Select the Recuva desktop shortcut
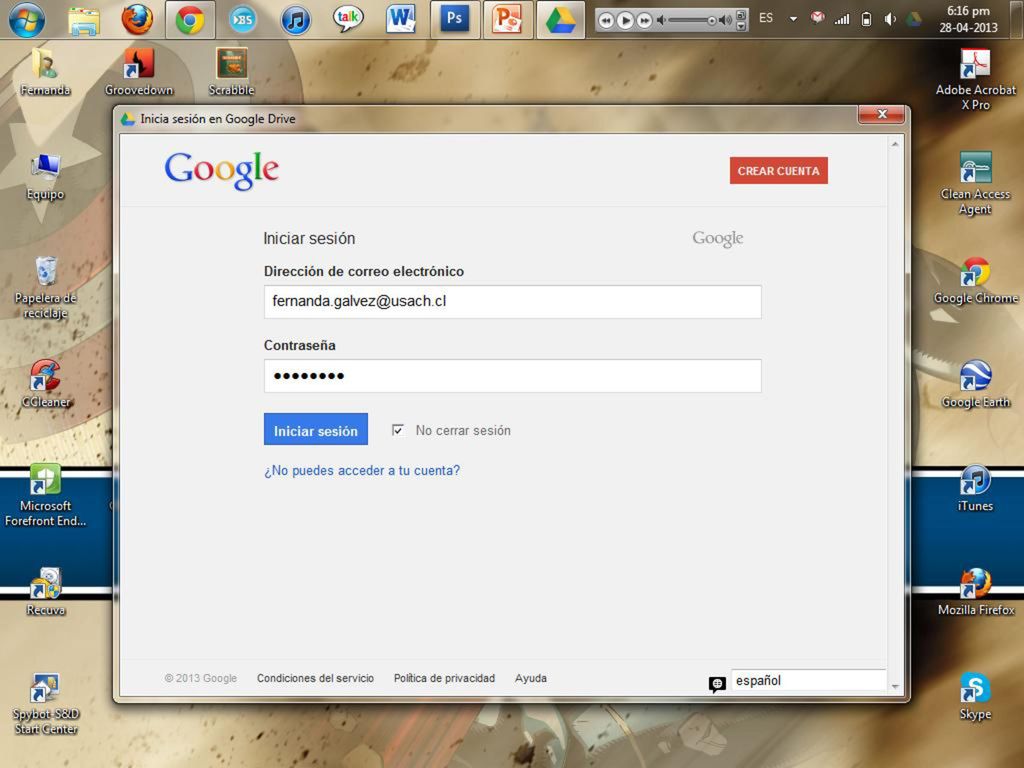This screenshot has height=768, width=1024. tap(45, 592)
